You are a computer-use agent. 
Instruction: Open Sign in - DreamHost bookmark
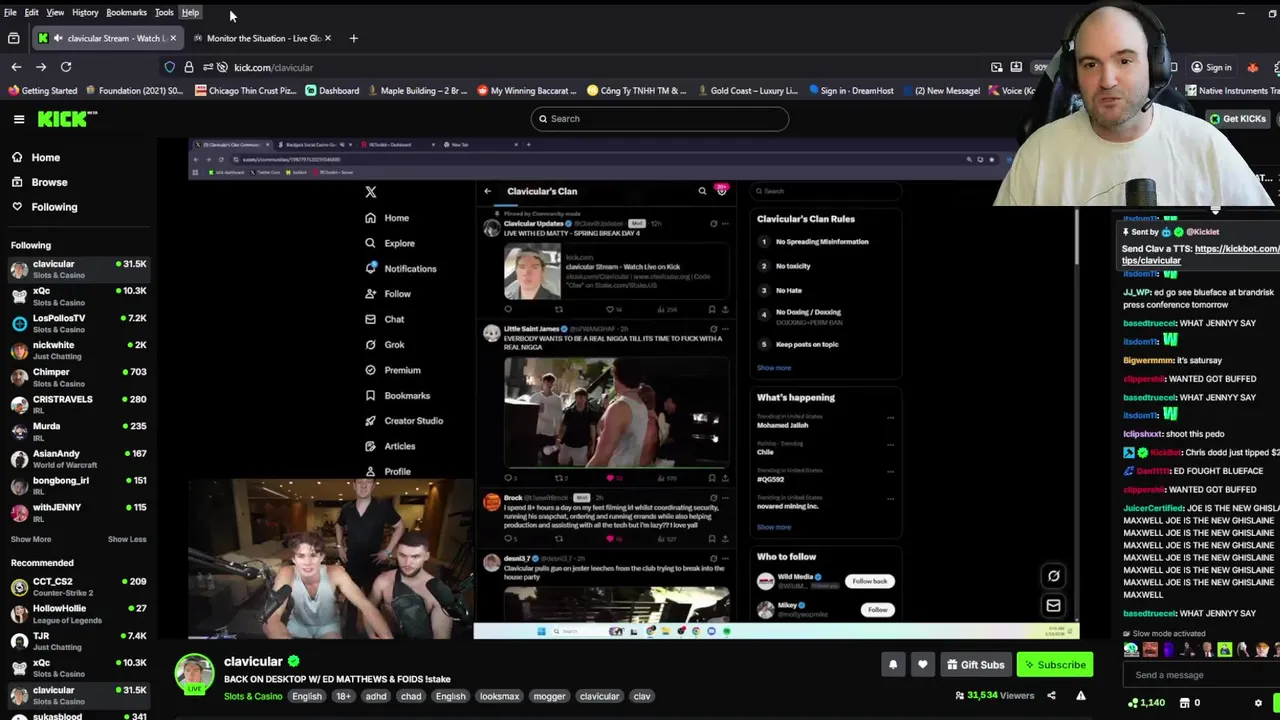pyautogui.click(x=851, y=91)
